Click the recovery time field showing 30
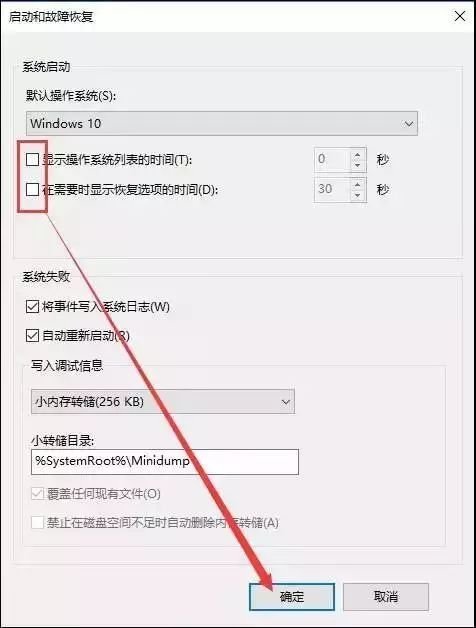This screenshot has height=628, width=476. click(333, 189)
